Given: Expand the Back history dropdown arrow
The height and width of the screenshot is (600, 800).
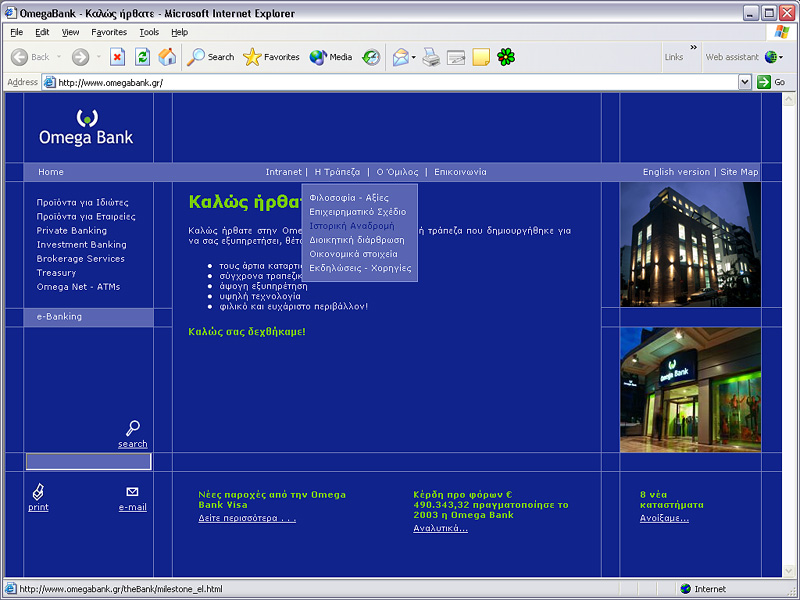Looking at the screenshot, I should (59, 57).
